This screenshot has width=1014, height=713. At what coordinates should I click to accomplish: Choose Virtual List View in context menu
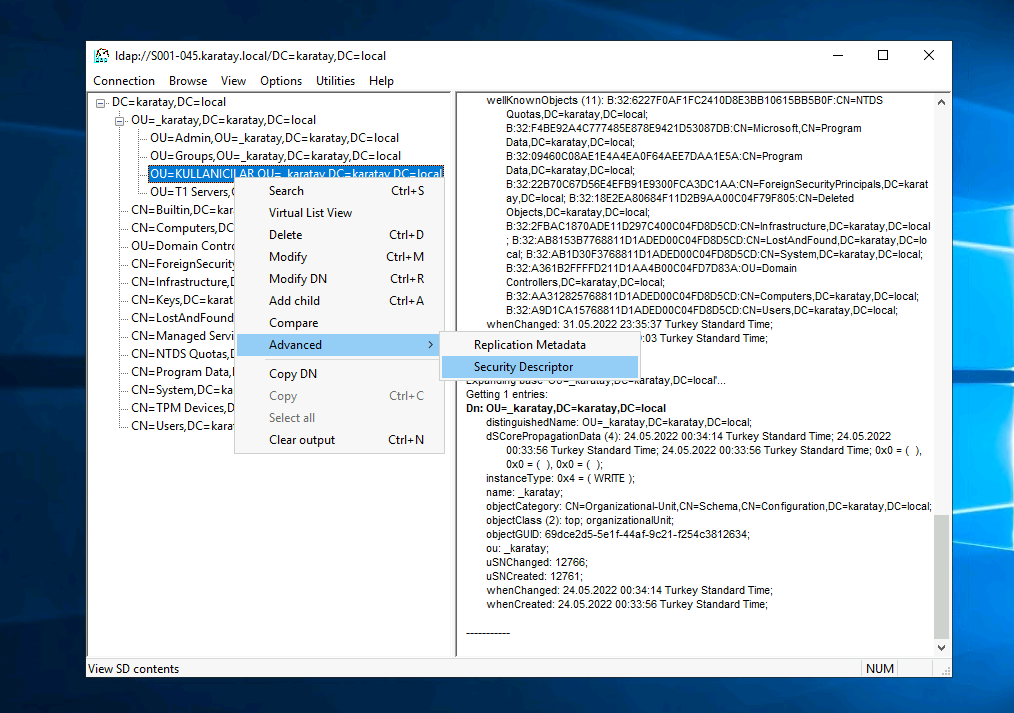tap(339, 213)
